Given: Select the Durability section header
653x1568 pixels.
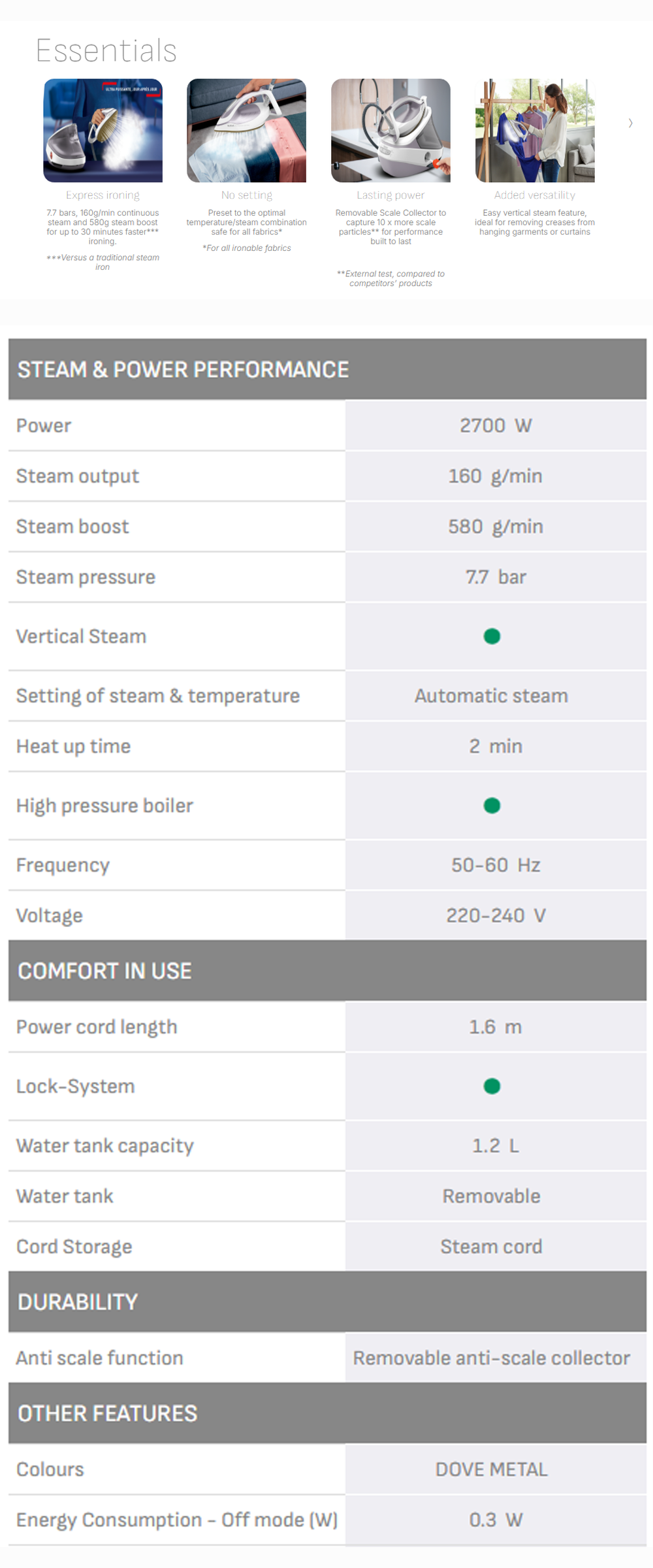Looking at the screenshot, I should 327,1301.
